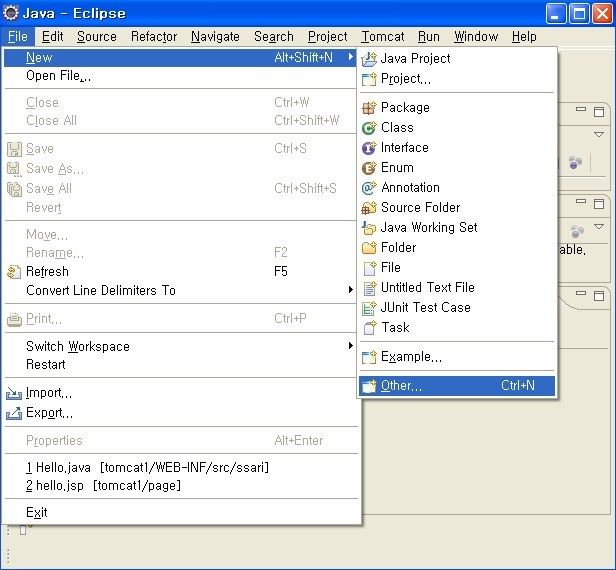Screen dimensions: 616x570
Task: Select Class in New submenu
Action: point(457,128)
